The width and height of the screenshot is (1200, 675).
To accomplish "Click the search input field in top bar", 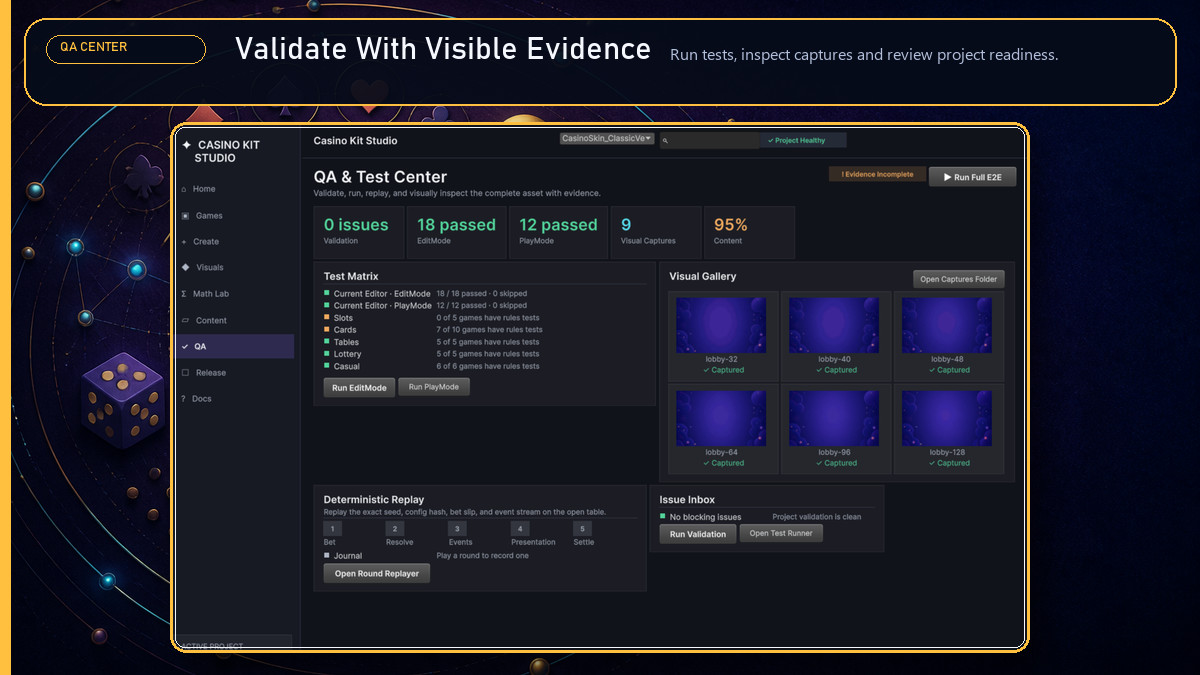I will 709,141.
